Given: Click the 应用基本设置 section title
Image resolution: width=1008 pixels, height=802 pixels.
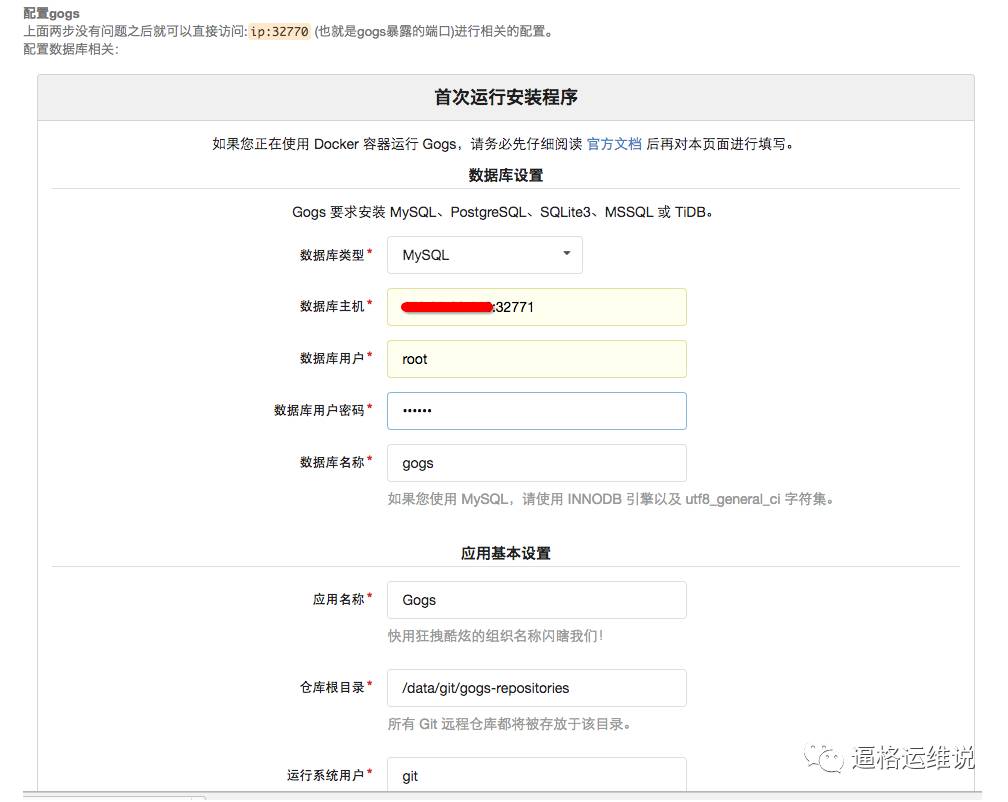Looking at the screenshot, I should pyautogui.click(x=506, y=553).
